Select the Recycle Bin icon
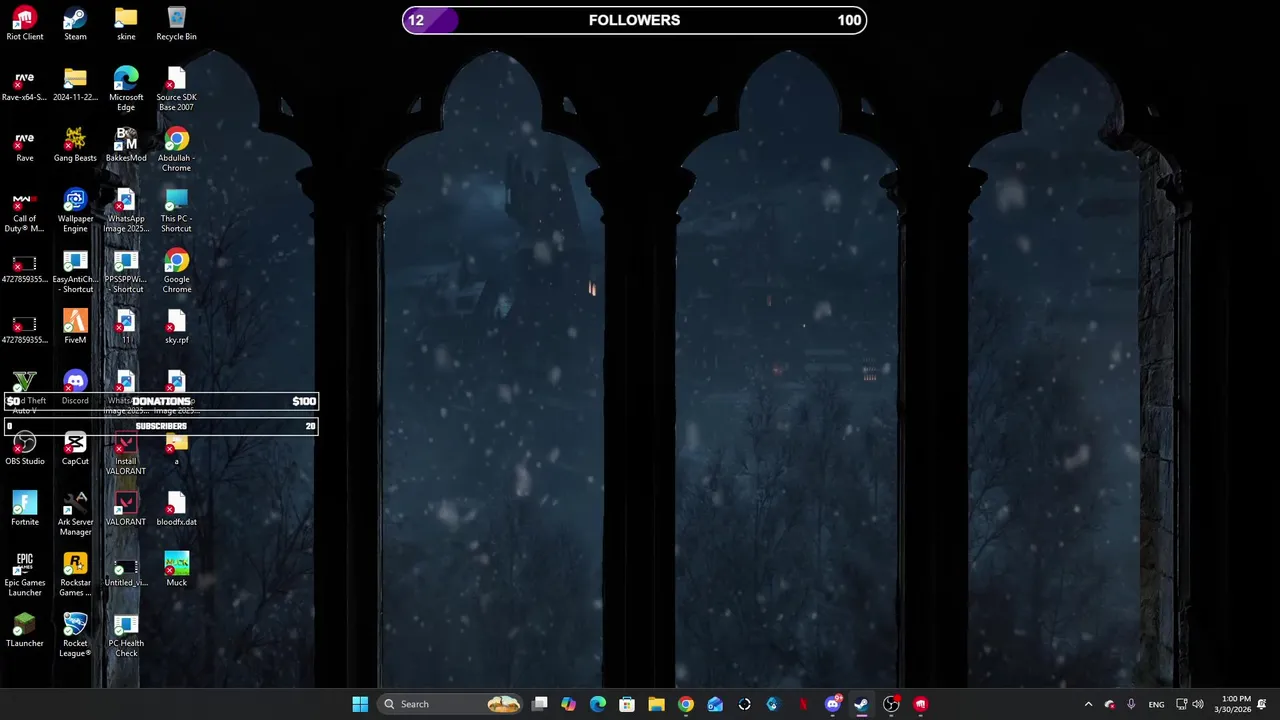The width and height of the screenshot is (1280, 720). [x=176, y=24]
